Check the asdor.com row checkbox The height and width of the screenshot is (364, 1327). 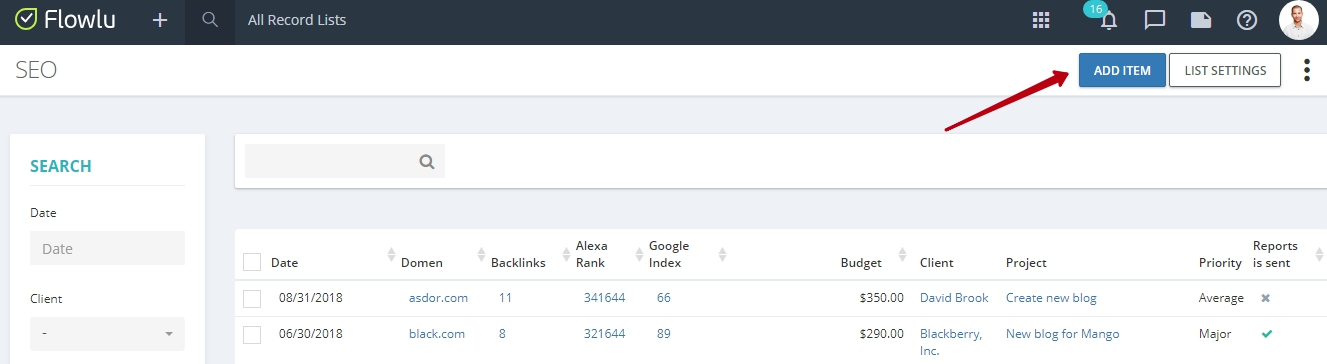point(252,298)
